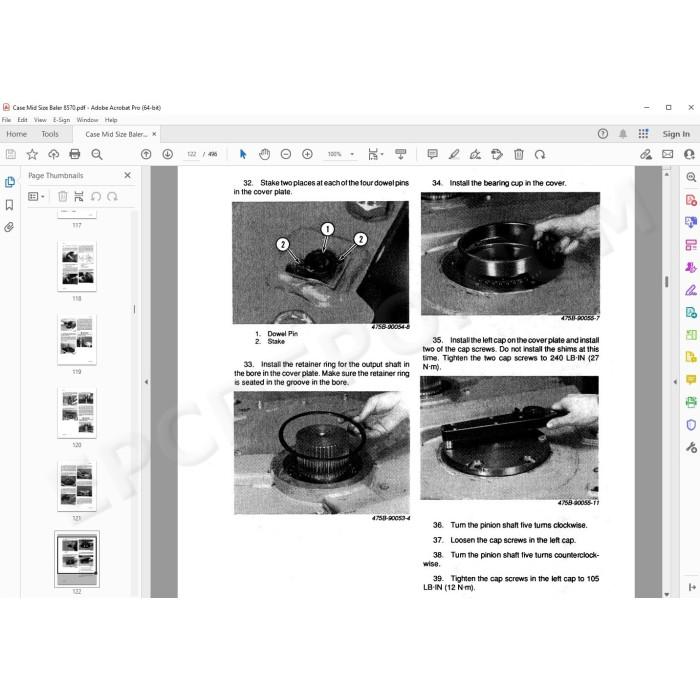Open the Window menu

(87, 120)
